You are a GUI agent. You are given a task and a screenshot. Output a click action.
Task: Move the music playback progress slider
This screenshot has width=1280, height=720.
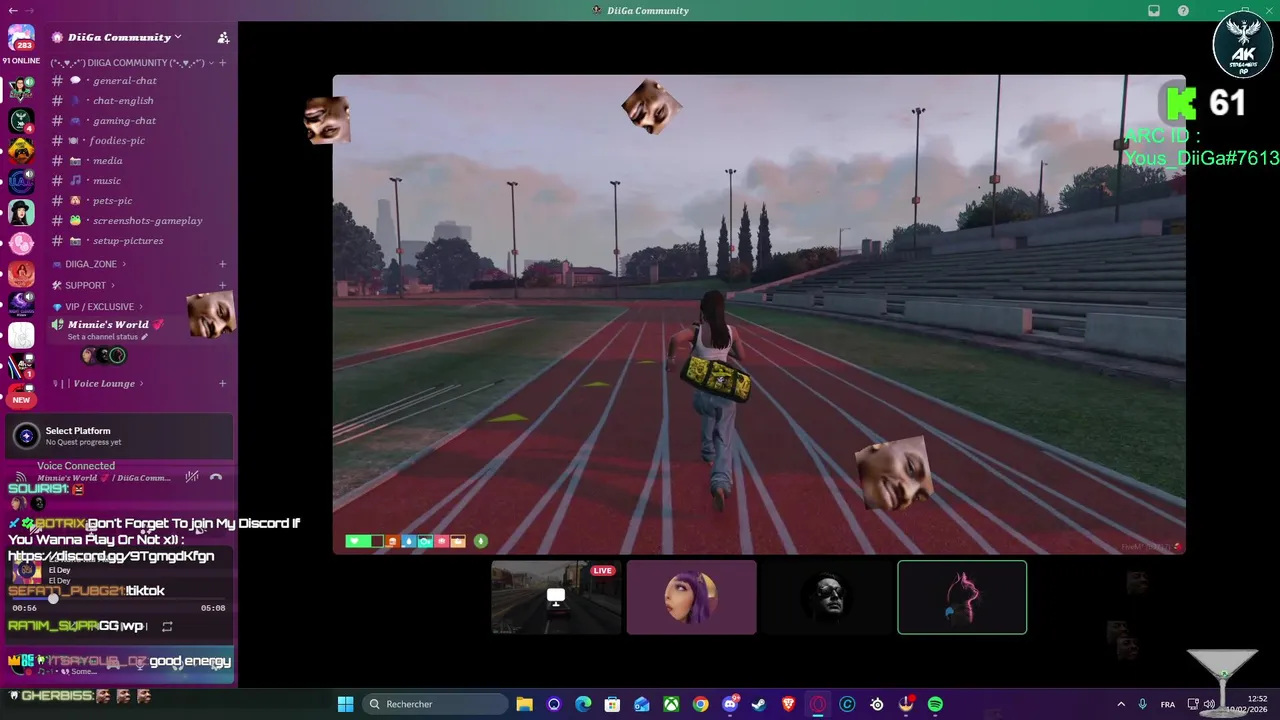click(54, 598)
